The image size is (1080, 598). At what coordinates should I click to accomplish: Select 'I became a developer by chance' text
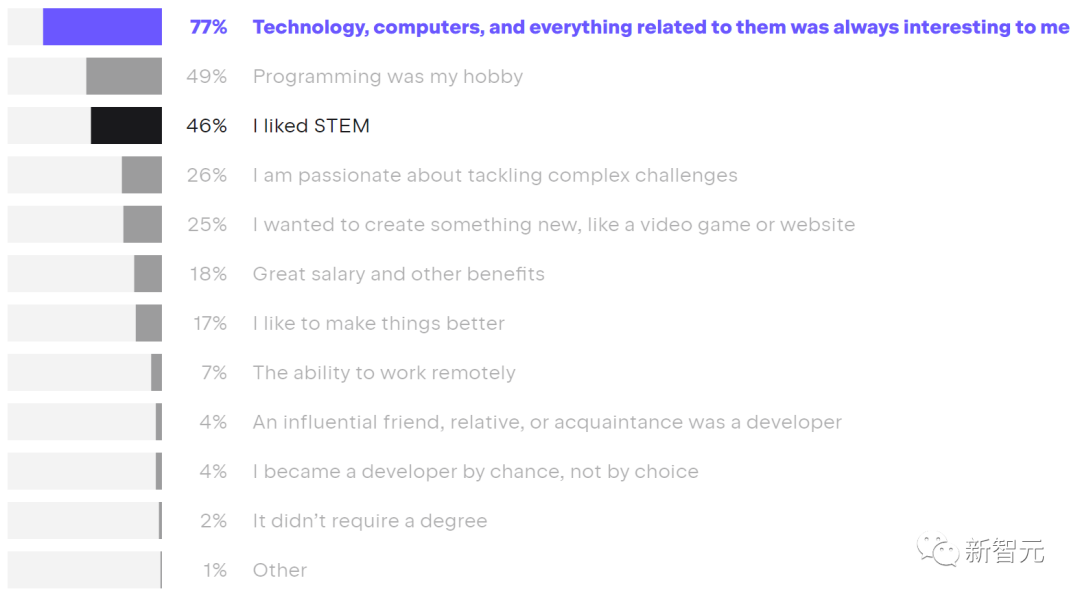(x=476, y=471)
